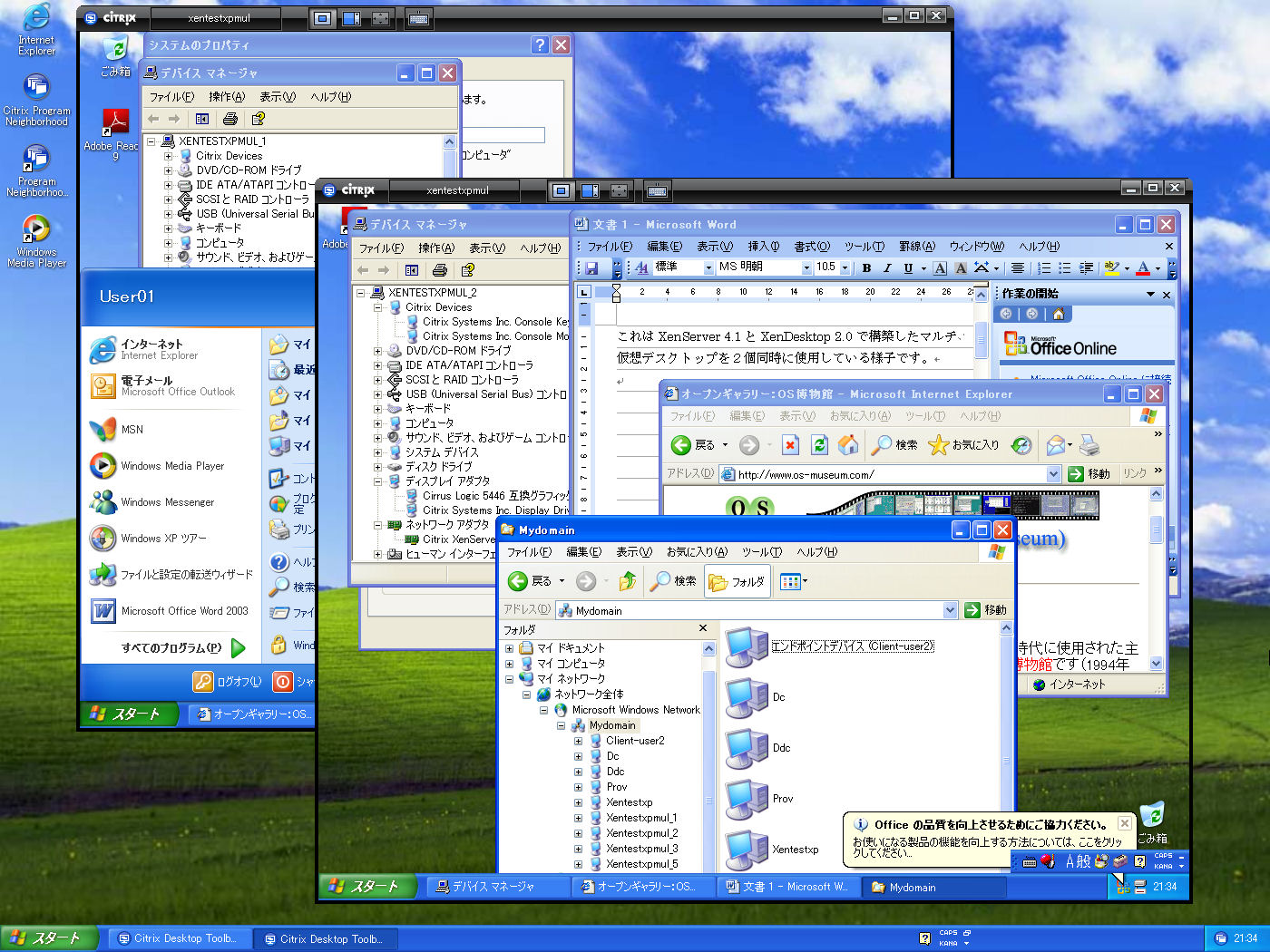Click the Bold button in Word toolbar
The image size is (1270, 952).
click(866, 267)
